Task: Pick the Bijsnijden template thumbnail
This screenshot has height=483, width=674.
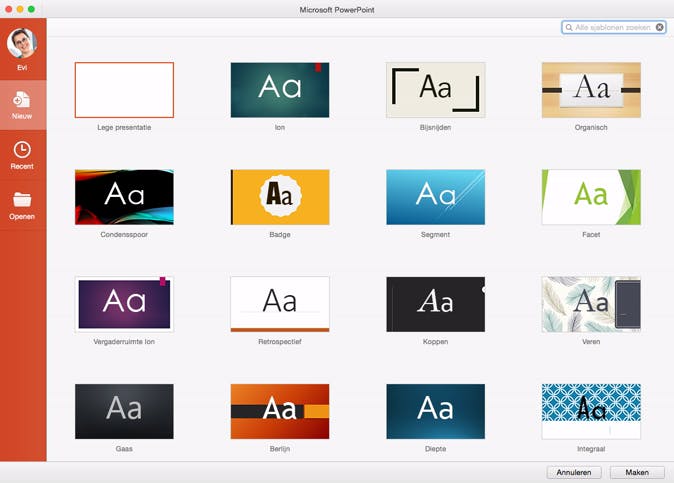Action: (435, 90)
